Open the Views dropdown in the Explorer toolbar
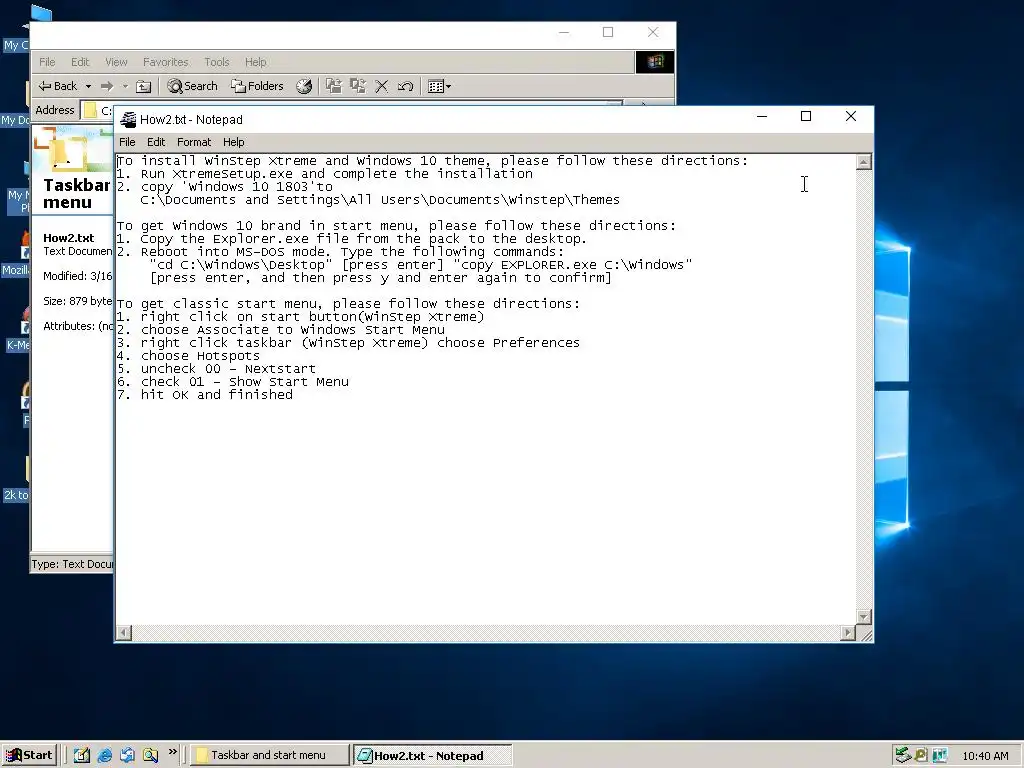Viewport: 1024px width, 768px height. click(x=439, y=86)
